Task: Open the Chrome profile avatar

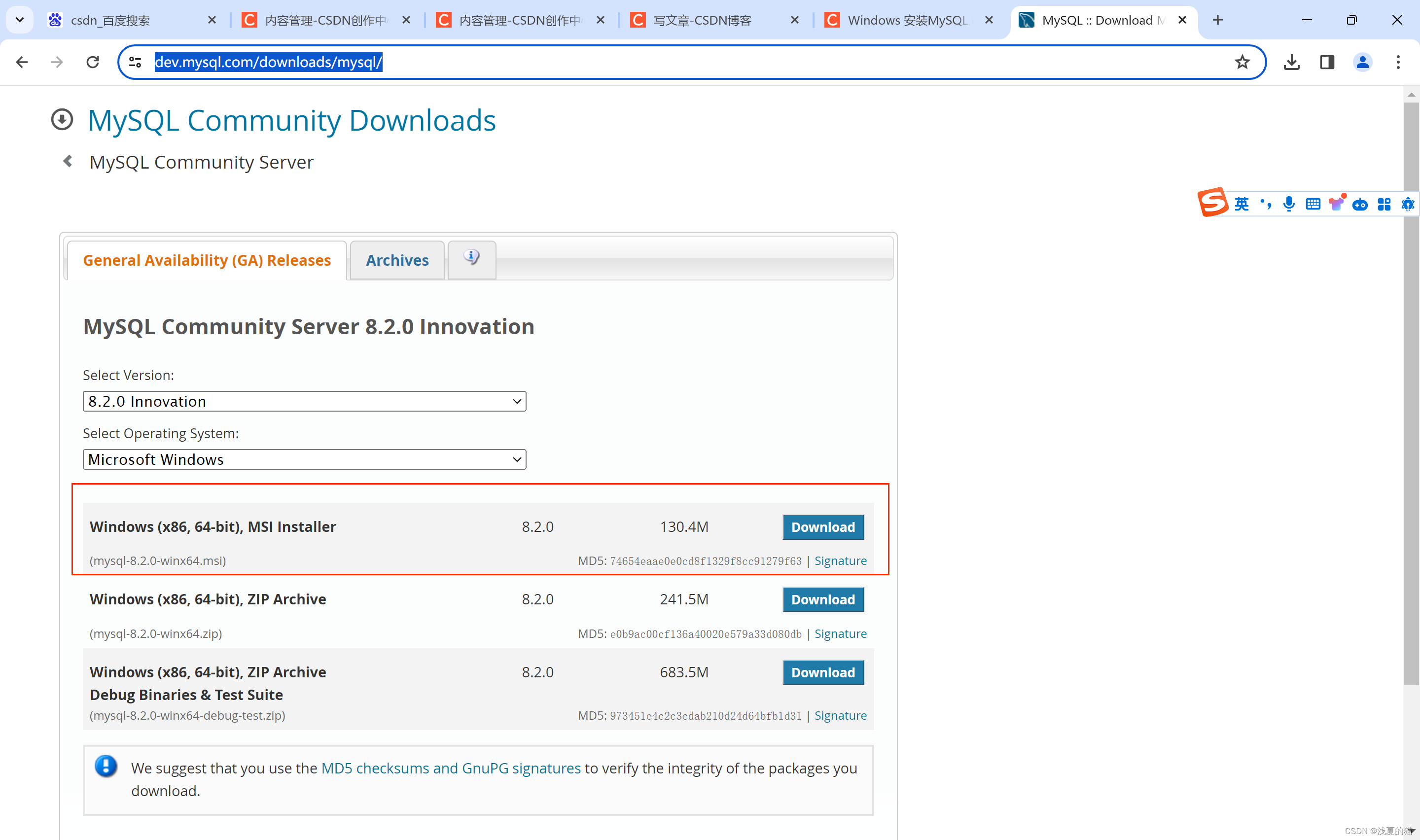Action: click(x=1362, y=62)
